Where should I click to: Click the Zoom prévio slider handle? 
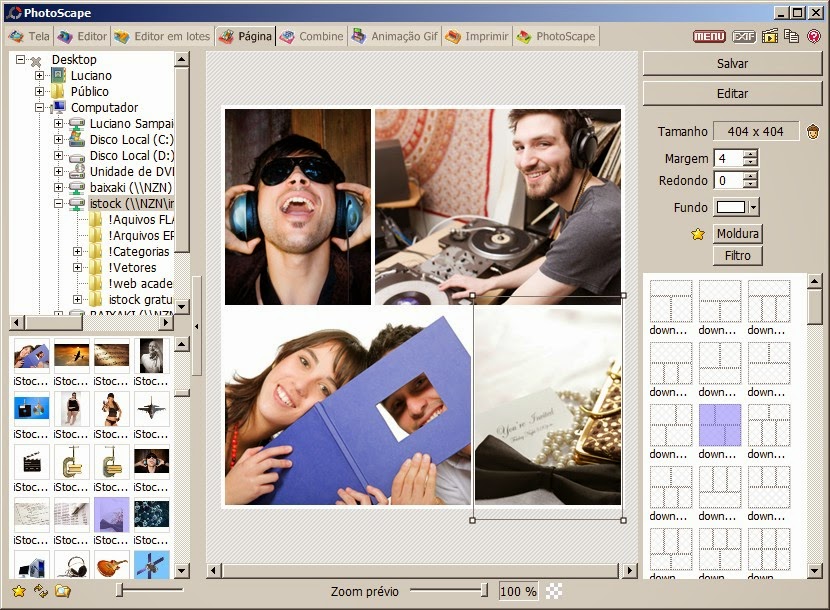coord(484,590)
